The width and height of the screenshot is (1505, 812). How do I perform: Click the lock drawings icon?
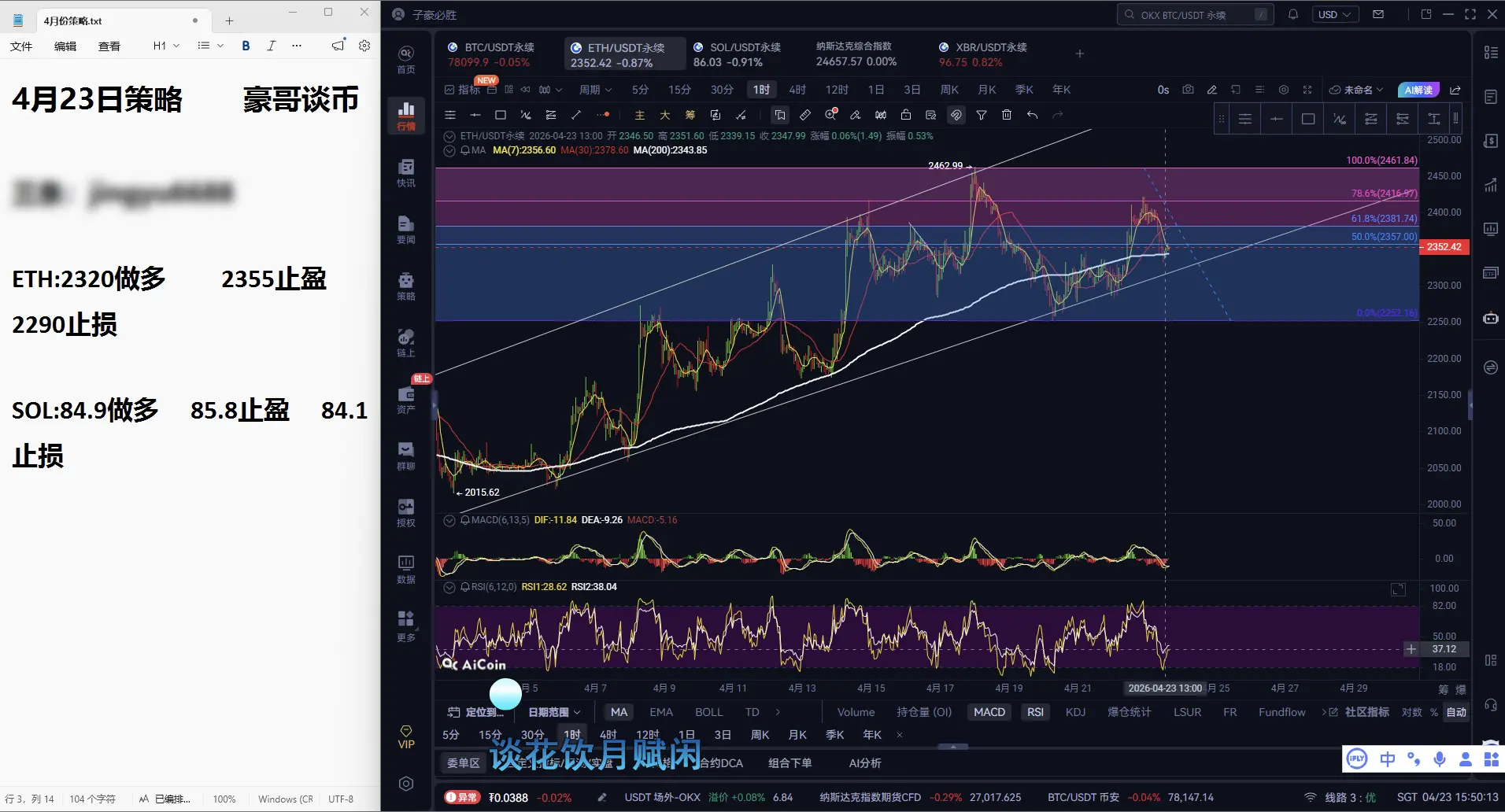(906, 115)
